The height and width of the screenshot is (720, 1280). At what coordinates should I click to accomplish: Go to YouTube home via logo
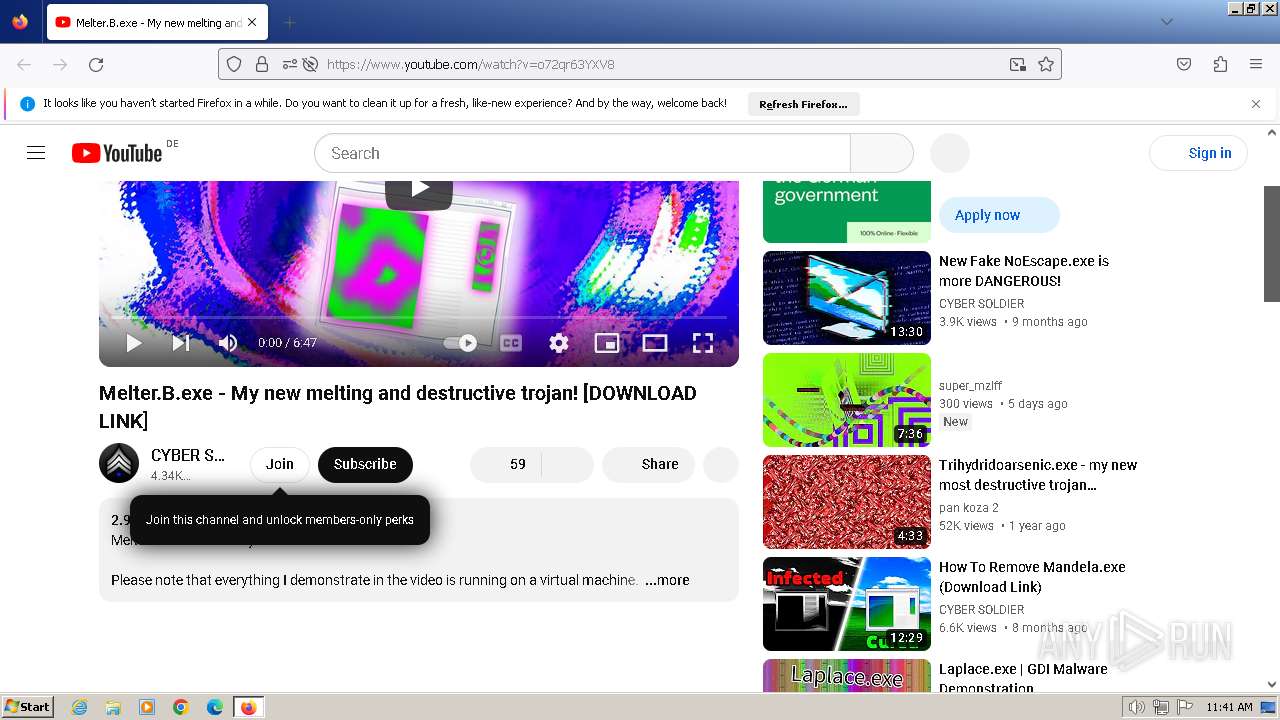(x=117, y=153)
